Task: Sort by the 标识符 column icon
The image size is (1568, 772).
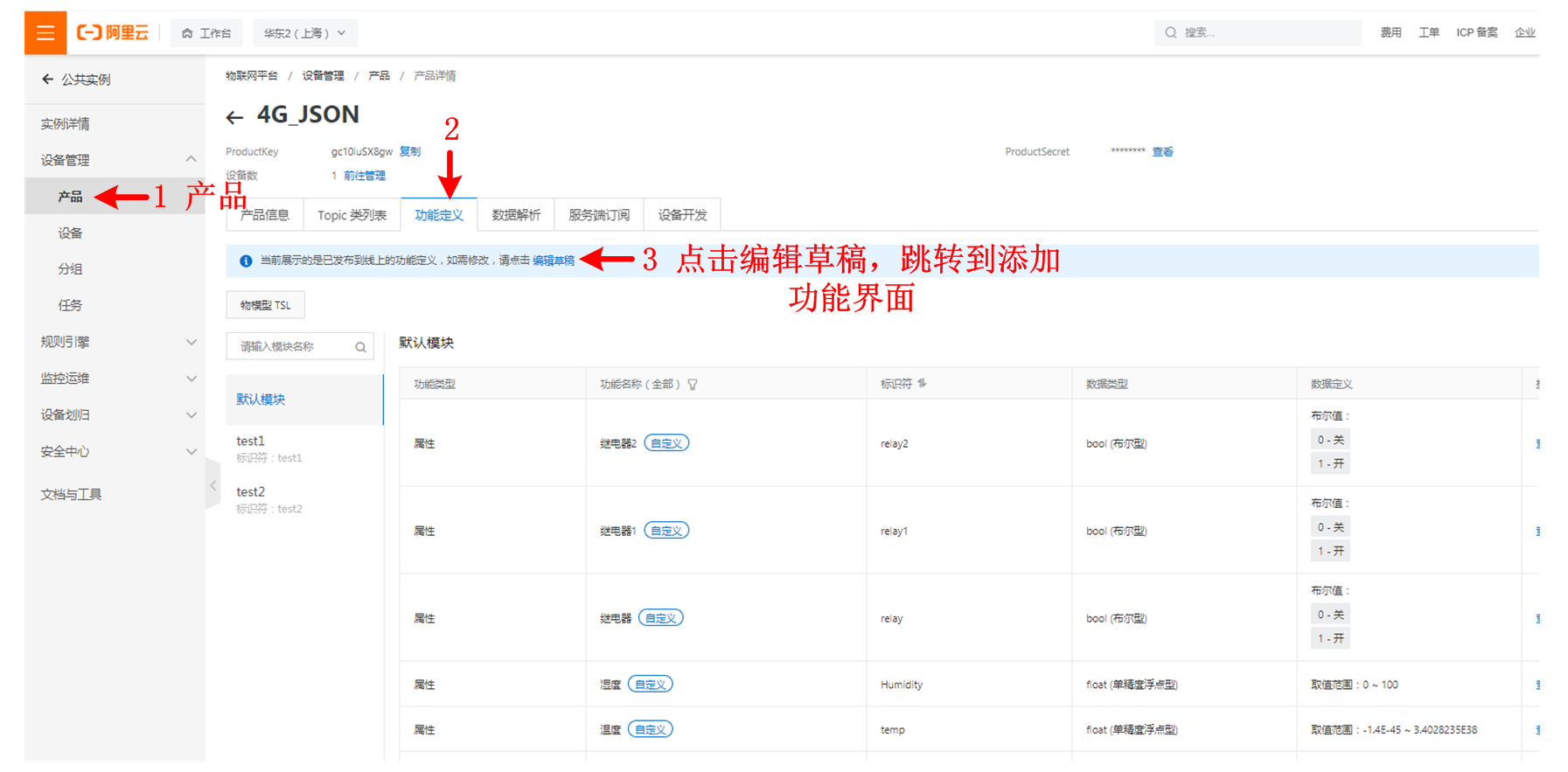Action: click(x=923, y=384)
